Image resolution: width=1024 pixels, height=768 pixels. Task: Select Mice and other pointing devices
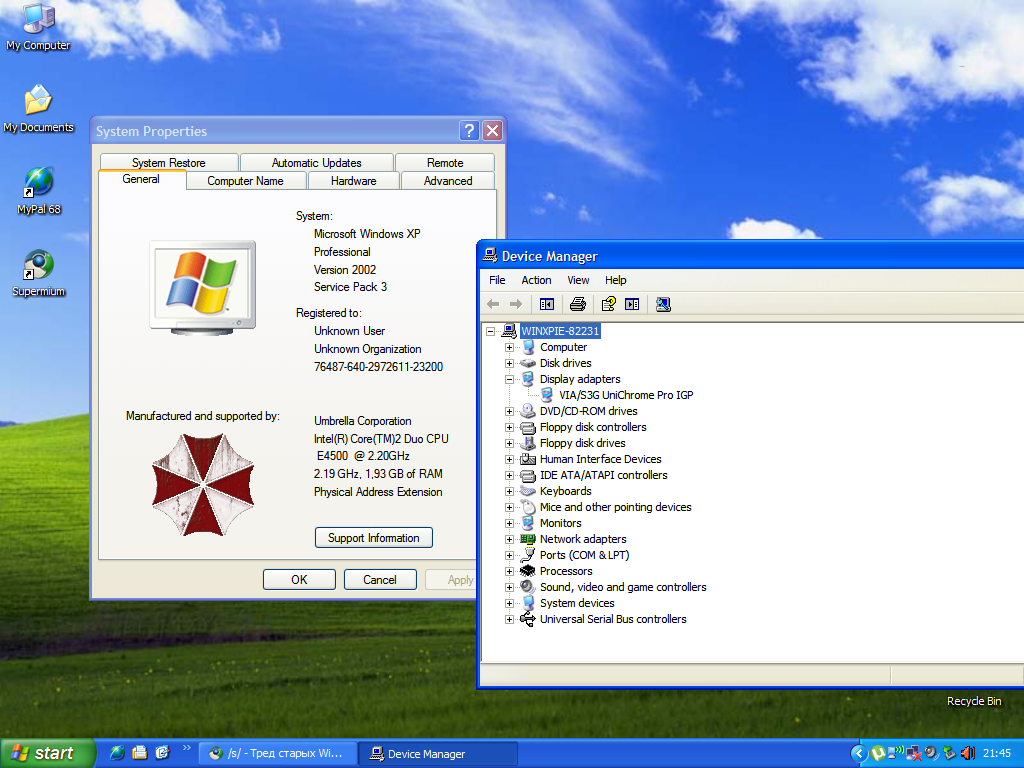(615, 507)
